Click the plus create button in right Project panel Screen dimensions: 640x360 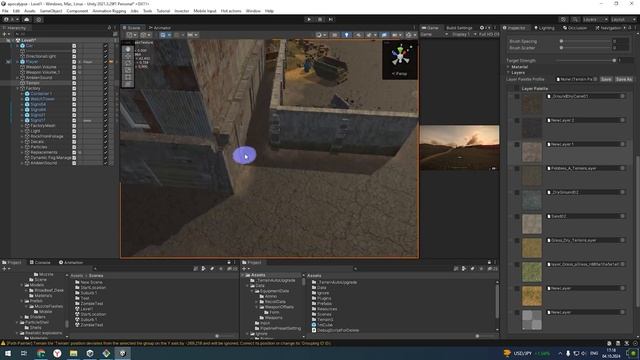point(244,269)
